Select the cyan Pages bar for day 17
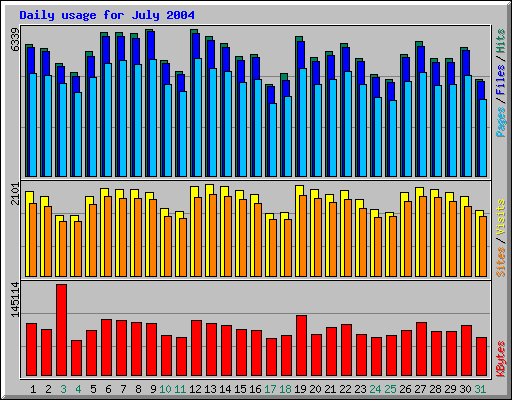Screen dimensions: 512x400 (273, 140)
